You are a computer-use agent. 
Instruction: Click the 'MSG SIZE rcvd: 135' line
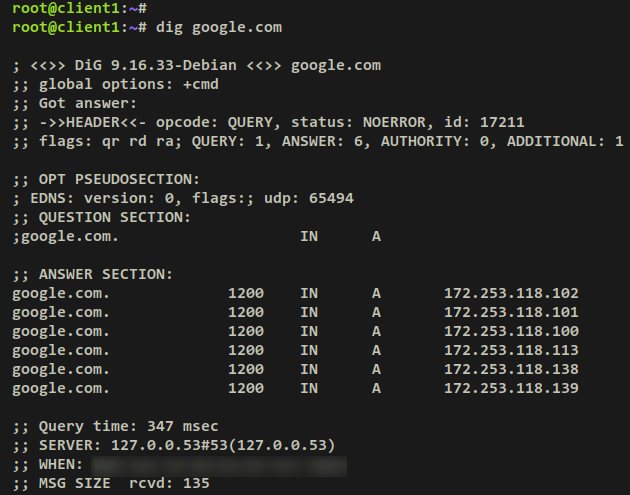point(111,483)
